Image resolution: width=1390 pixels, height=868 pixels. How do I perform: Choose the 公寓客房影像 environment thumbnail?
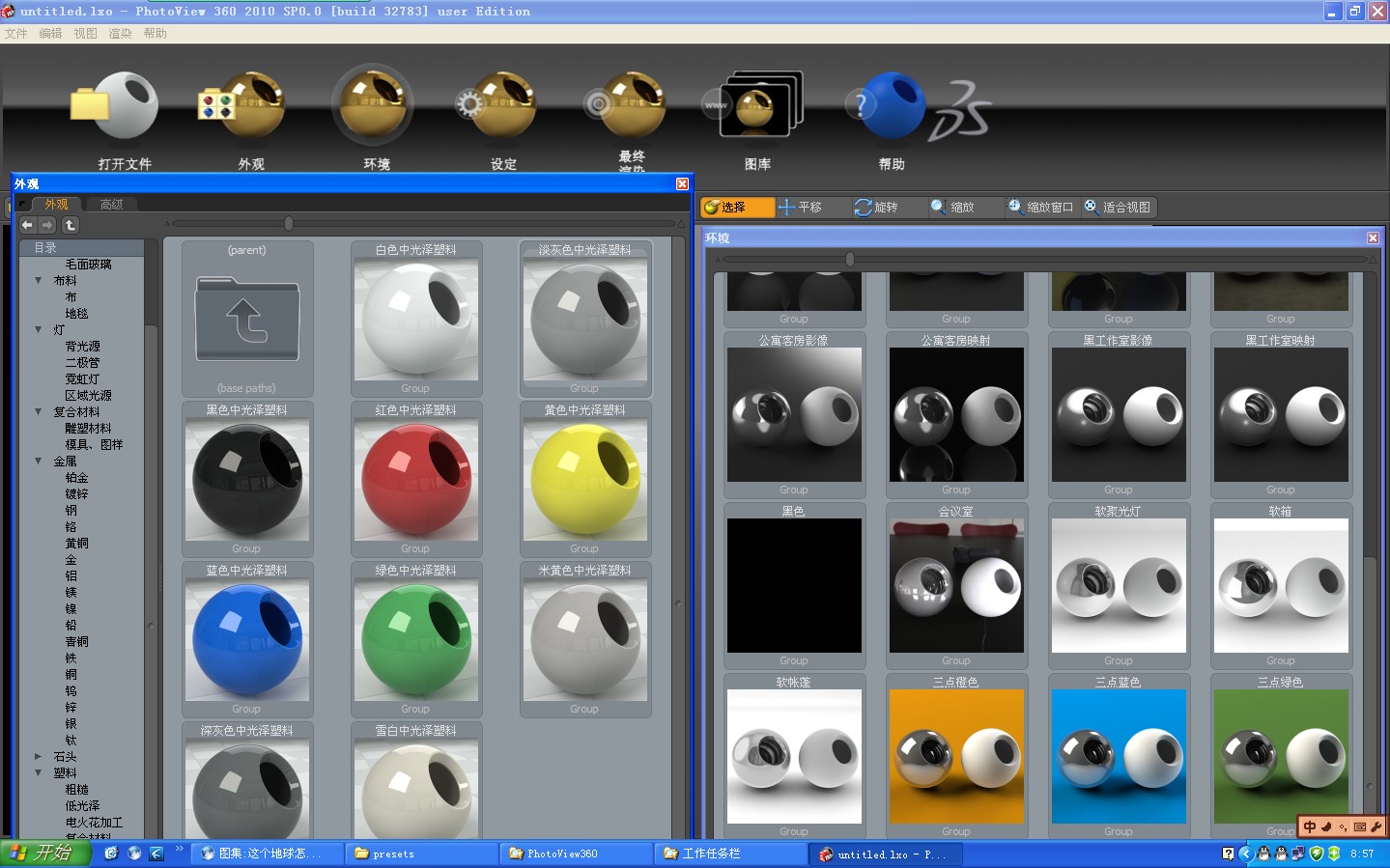[x=794, y=414]
